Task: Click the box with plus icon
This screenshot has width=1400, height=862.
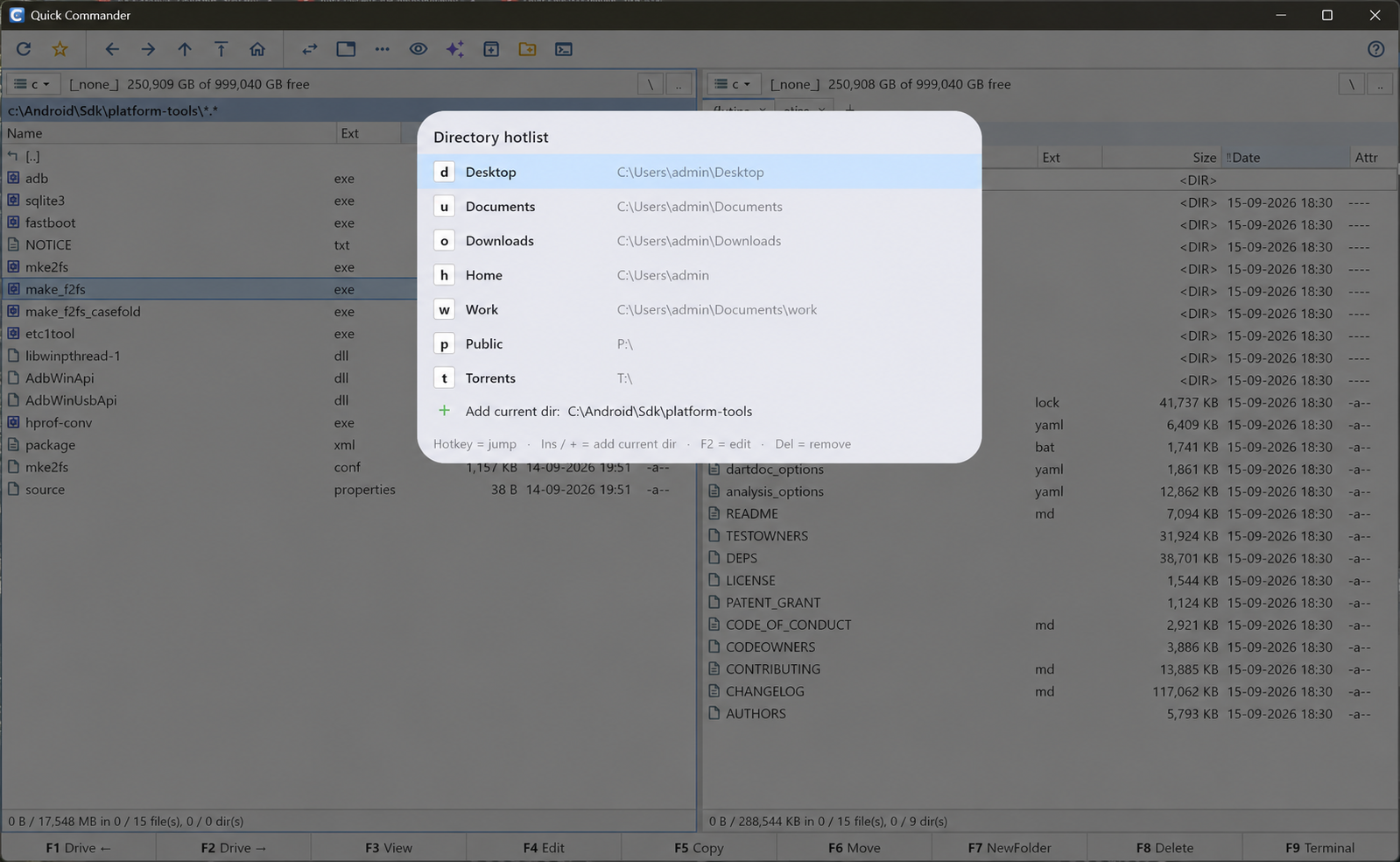Action: pyautogui.click(x=491, y=49)
